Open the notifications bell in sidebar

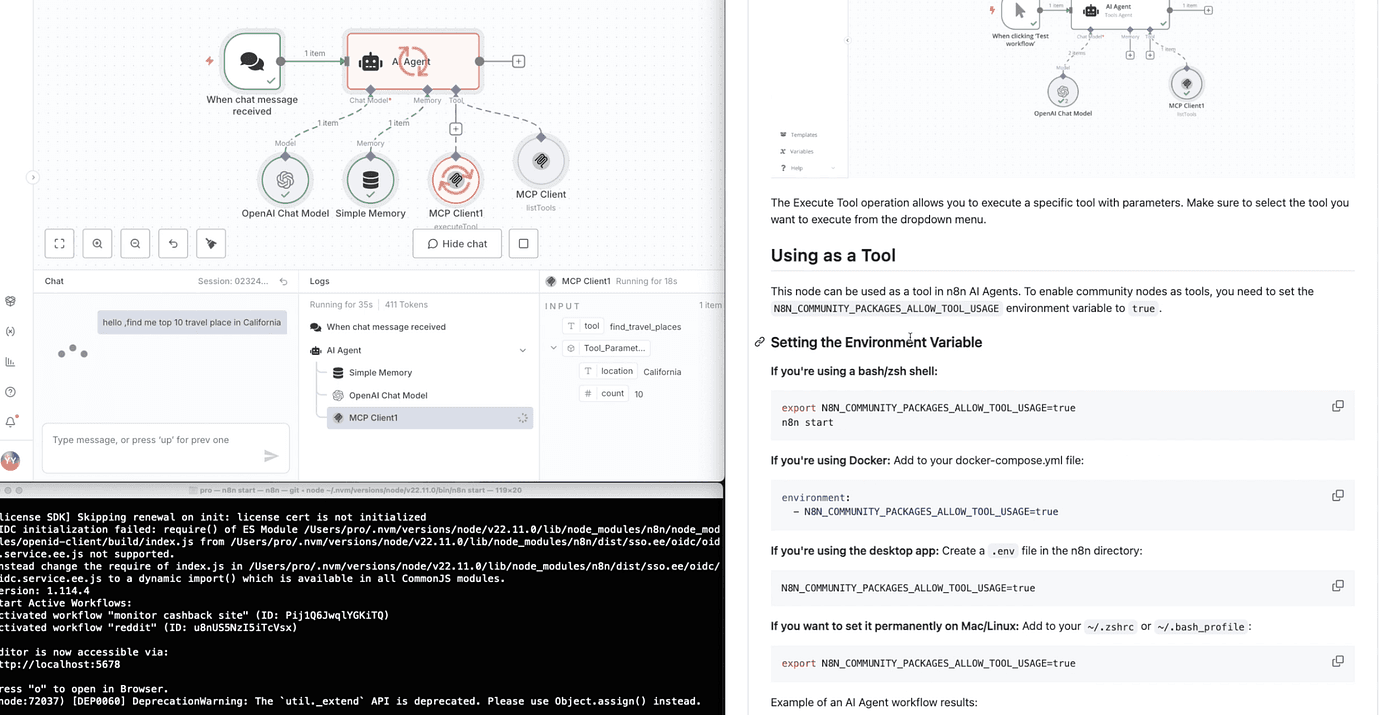click(x=11, y=422)
